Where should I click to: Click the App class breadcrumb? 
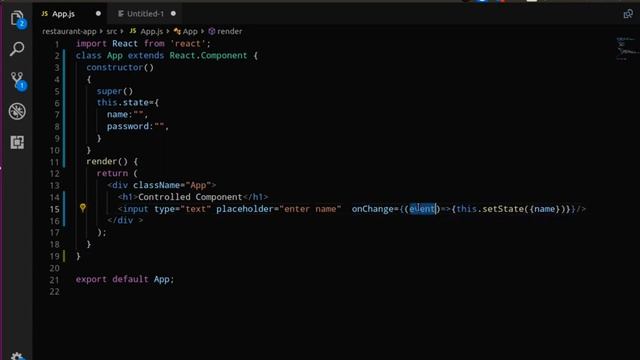[x=190, y=31]
